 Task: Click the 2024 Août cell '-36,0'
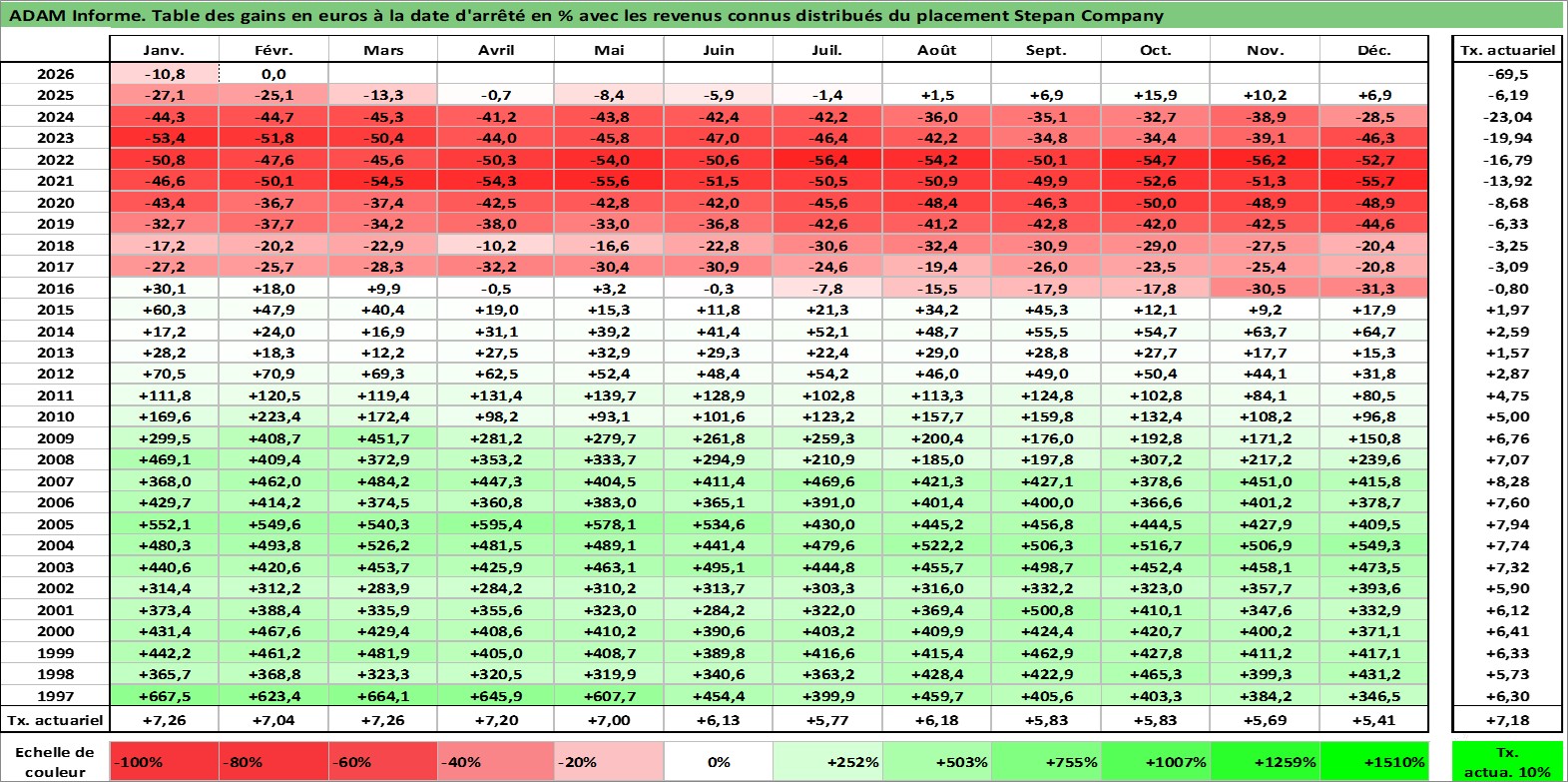pyautogui.click(x=937, y=117)
